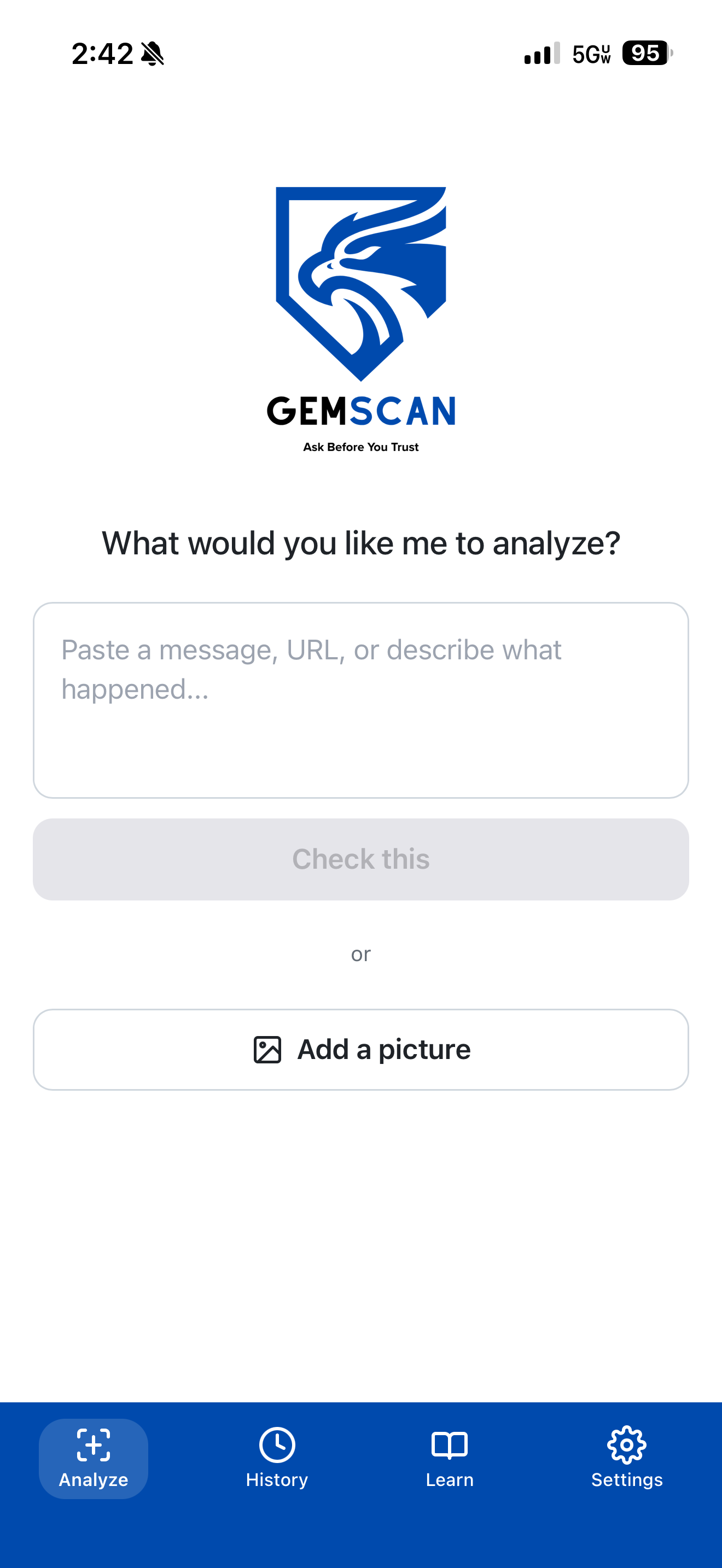Screen dimensions: 722x1568
Task: Tap the GEMSCAN wordmark text
Action: click(361, 411)
